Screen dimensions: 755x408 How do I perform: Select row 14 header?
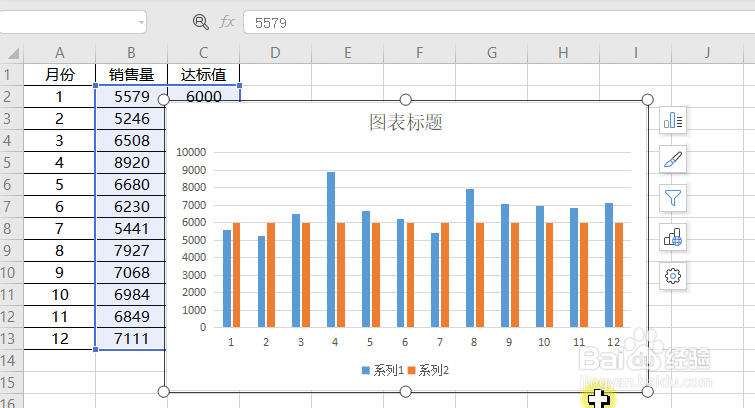click(11, 361)
